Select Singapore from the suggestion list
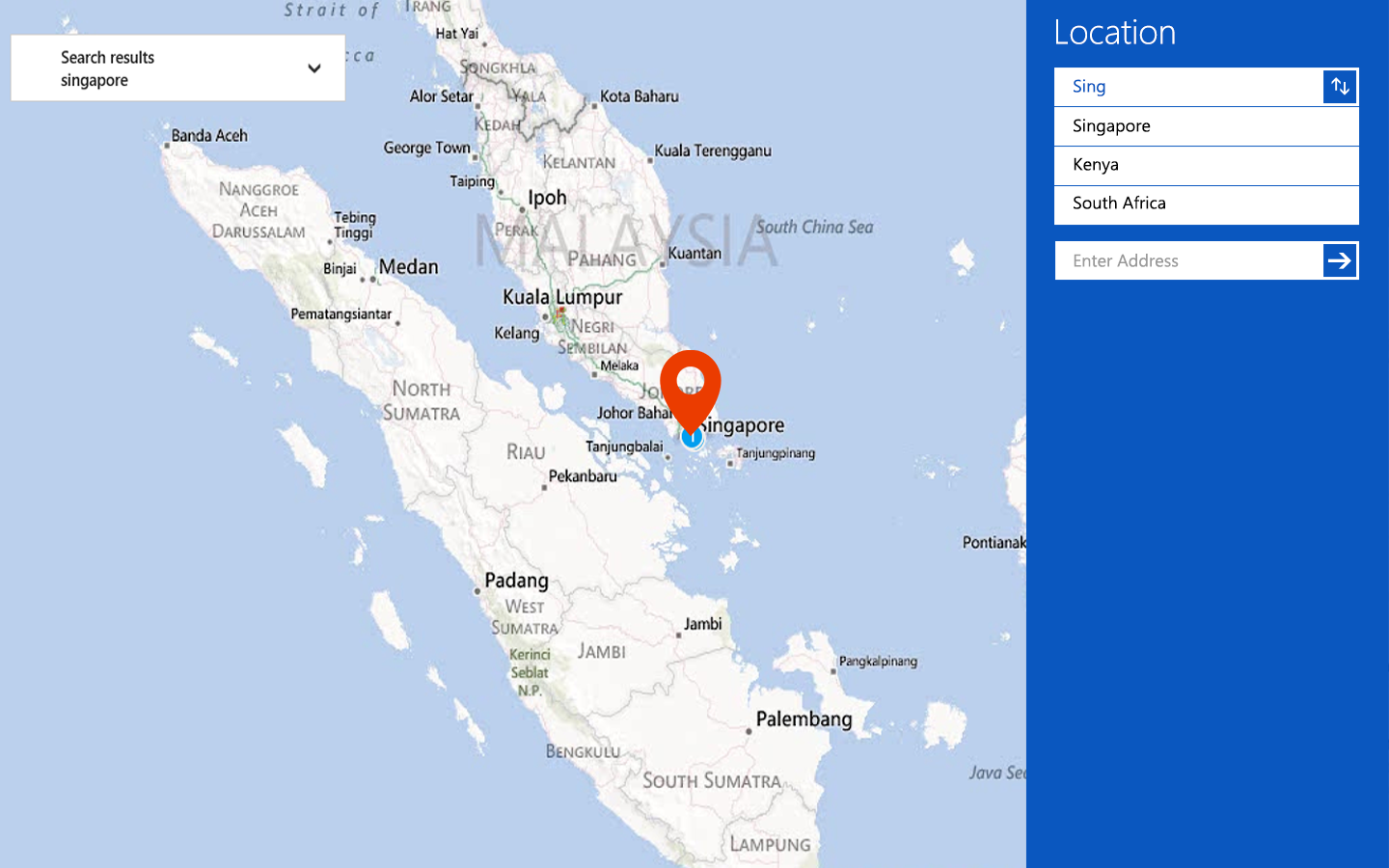Image resolution: width=1389 pixels, height=868 pixels. (1207, 126)
